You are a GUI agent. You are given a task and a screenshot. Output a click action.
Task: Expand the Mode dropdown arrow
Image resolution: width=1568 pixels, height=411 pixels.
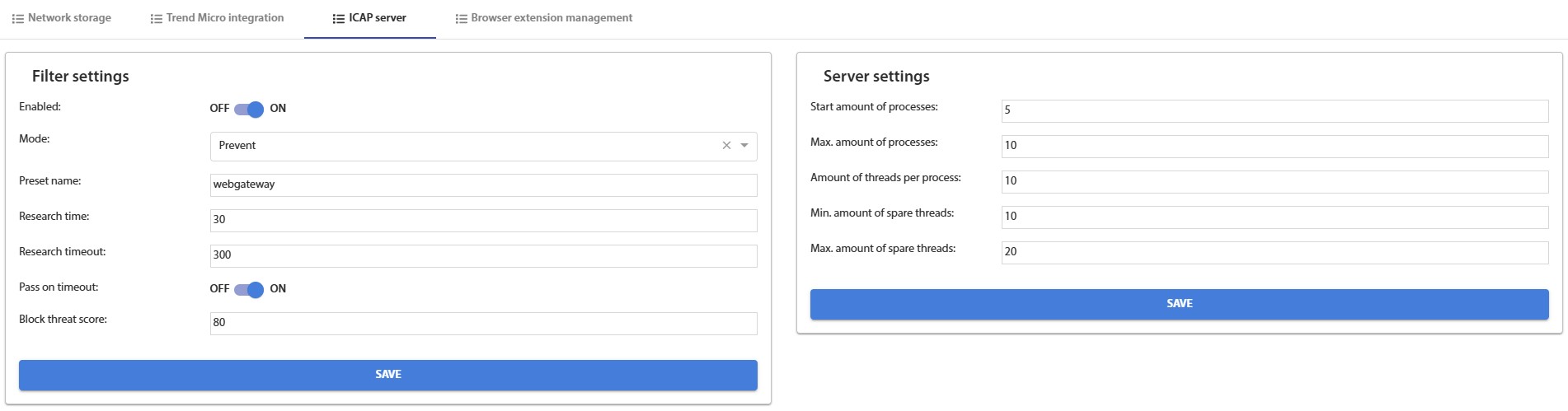coord(744,146)
